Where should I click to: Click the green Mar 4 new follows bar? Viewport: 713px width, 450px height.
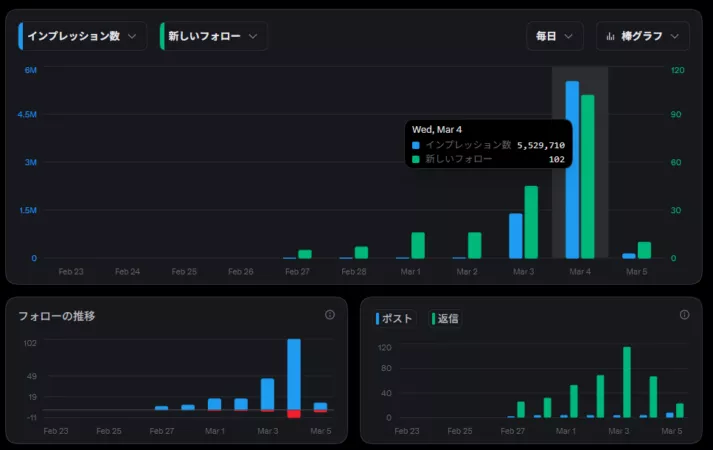(x=587, y=177)
